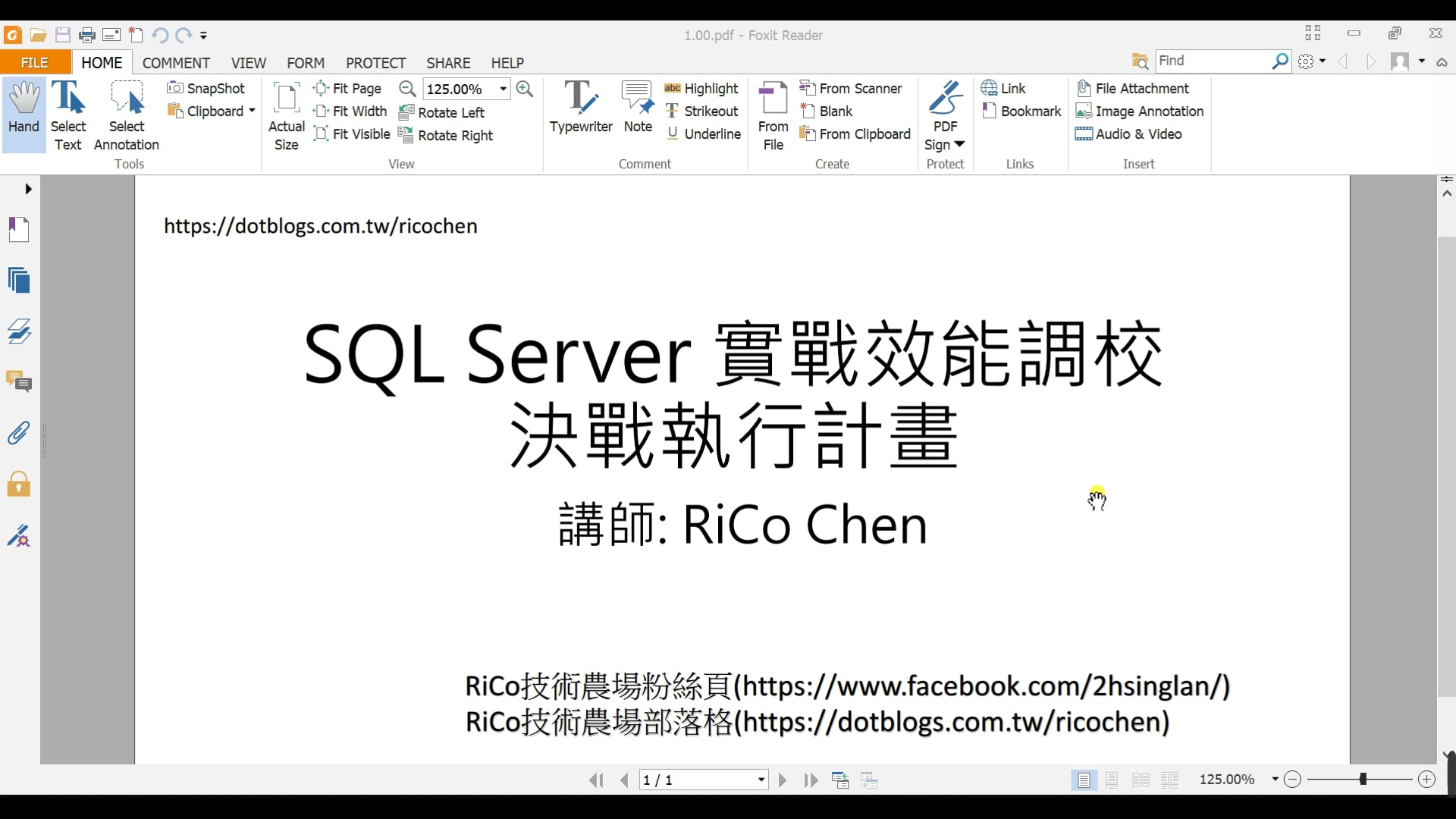Open the security lock panel
This screenshot has height=819, width=1456.
(19, 484)
